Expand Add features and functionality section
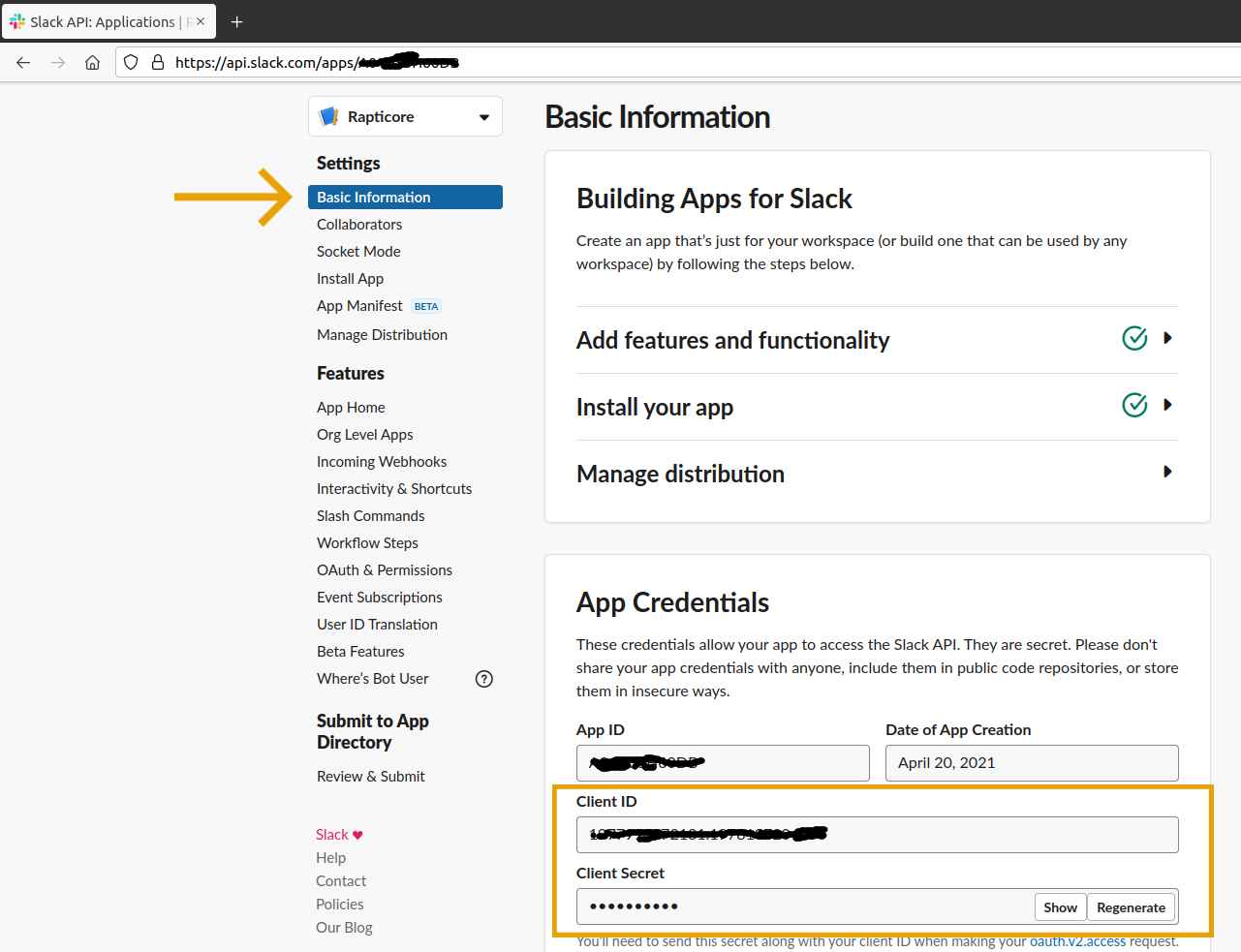 pyautogui.click(x=1167, y=338)
